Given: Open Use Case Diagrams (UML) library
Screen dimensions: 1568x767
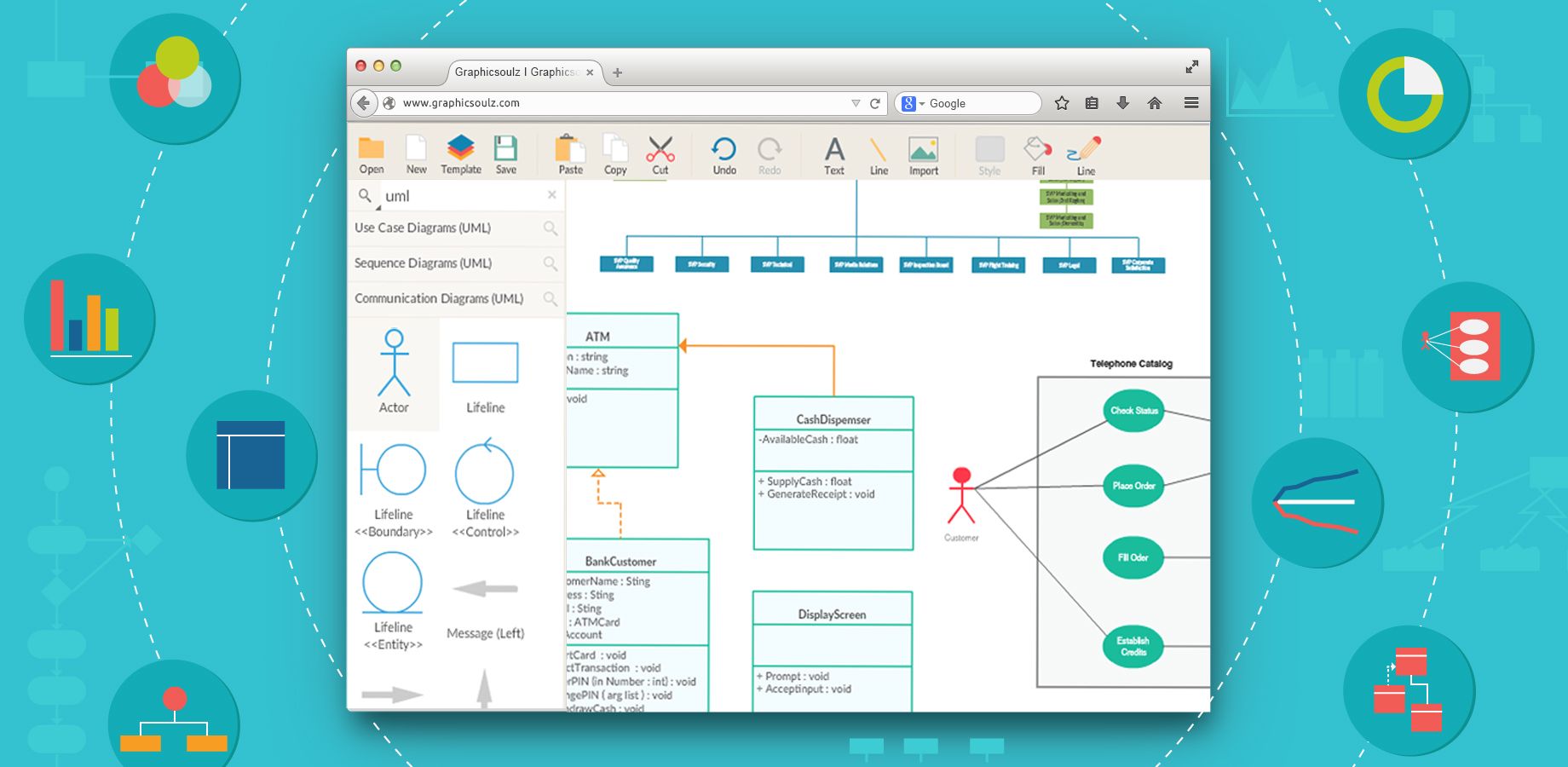Looking at the screenshot, I should tap(457, 228).
